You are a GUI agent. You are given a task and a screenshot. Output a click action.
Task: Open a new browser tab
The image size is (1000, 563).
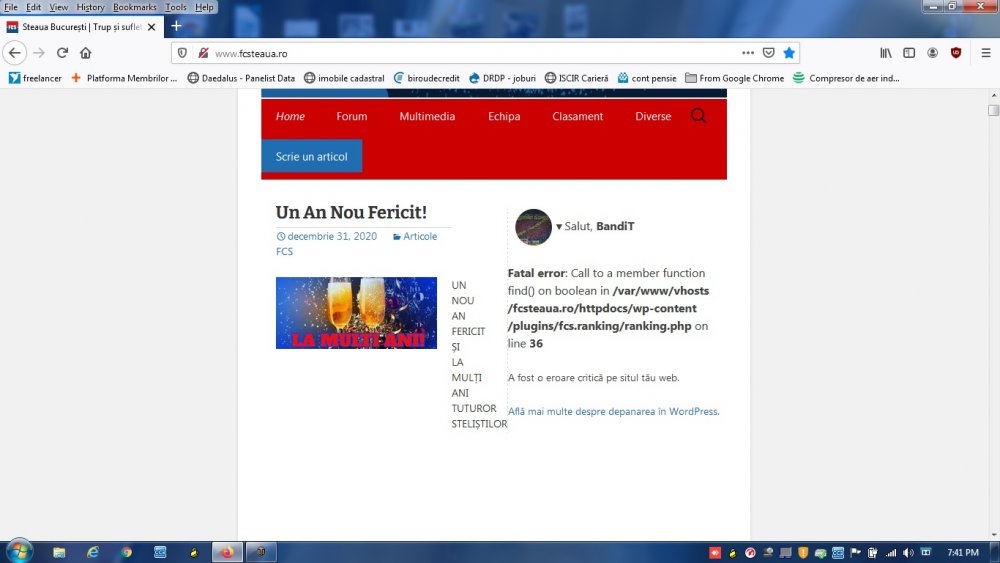[x=177, y=26]
